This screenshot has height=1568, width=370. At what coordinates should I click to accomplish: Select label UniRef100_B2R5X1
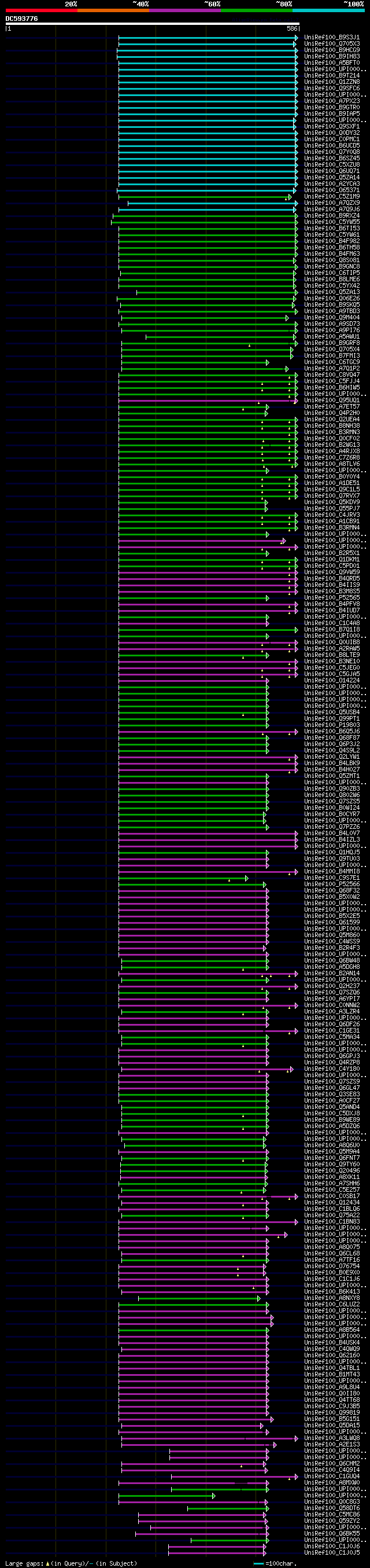(x=332, y=553)
